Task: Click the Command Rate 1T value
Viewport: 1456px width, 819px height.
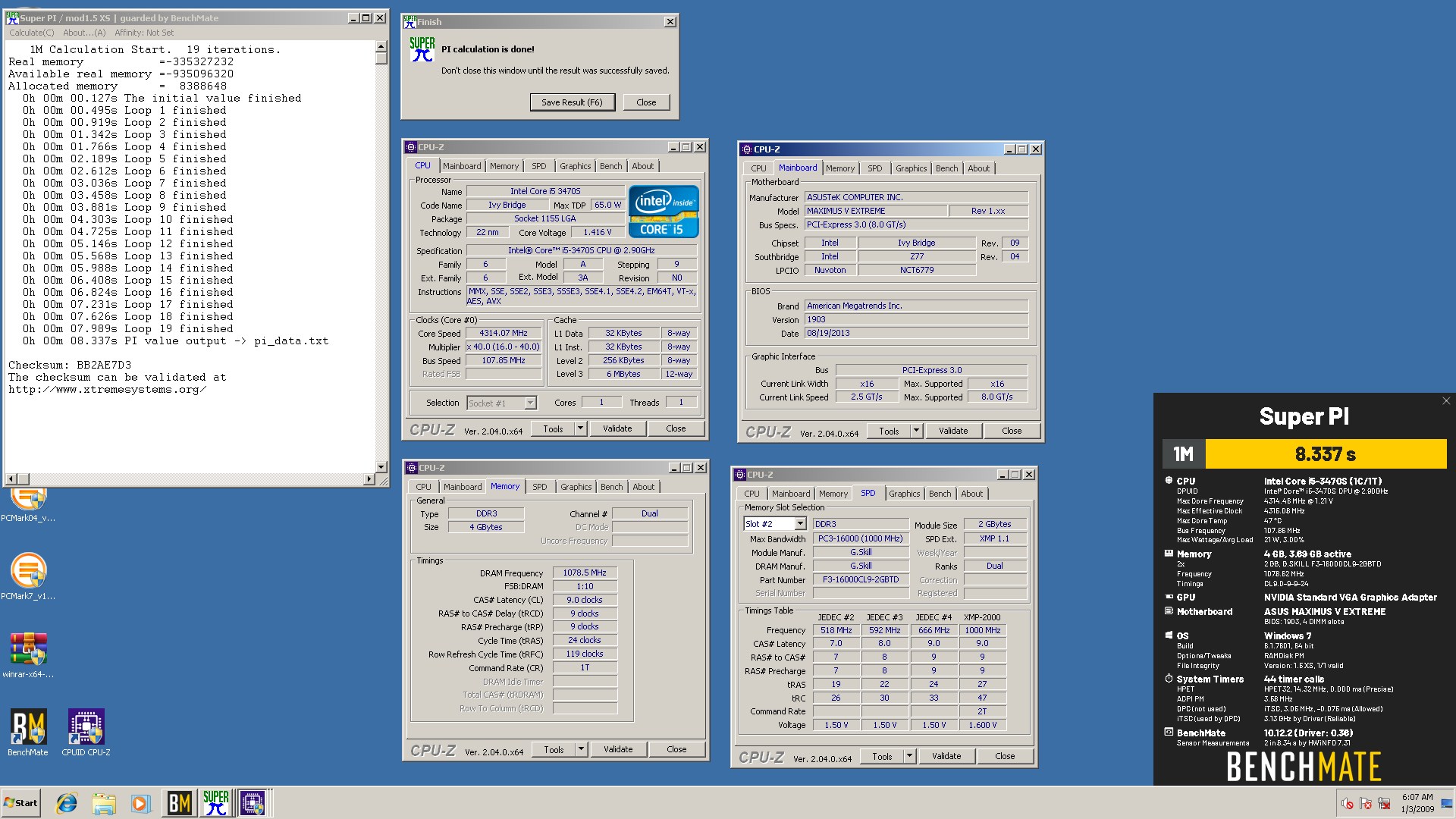Action: [x=585, y=667]
